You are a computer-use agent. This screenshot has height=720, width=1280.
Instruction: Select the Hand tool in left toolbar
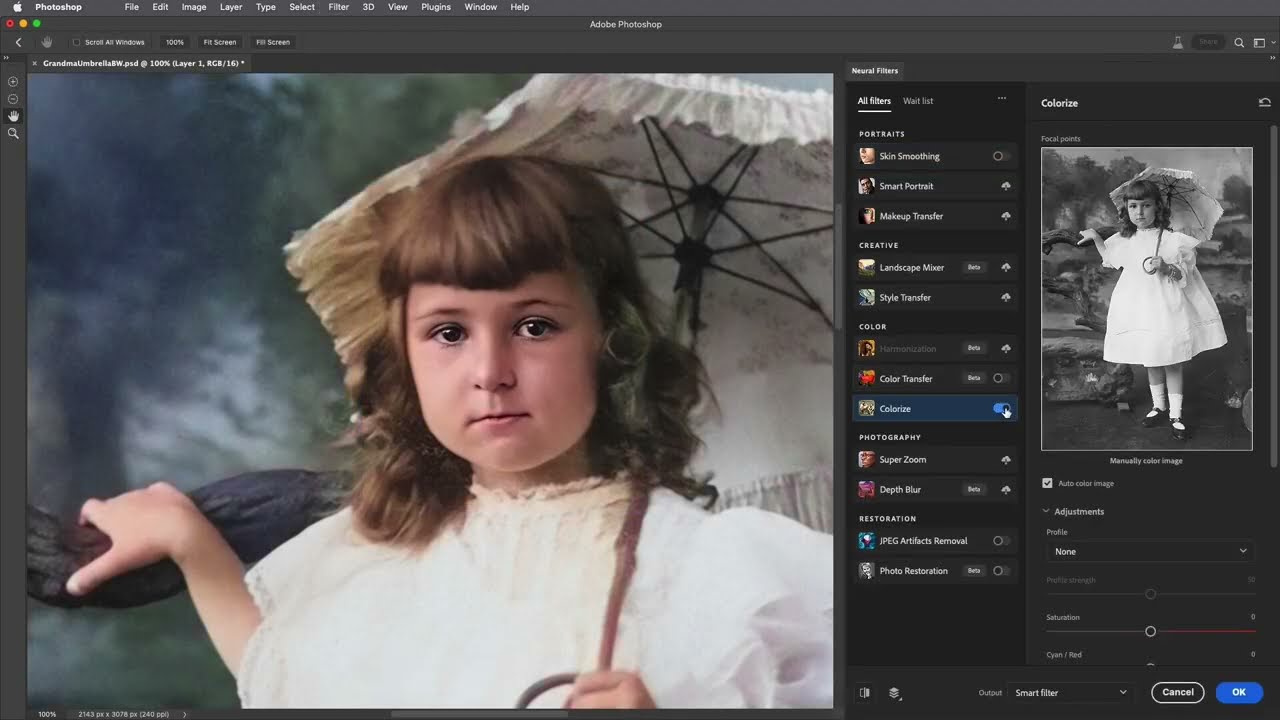coord(13,116)
